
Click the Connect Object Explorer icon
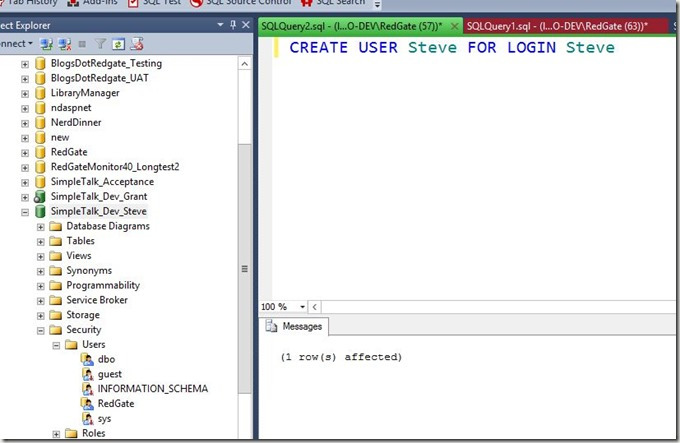coord(46,44)
